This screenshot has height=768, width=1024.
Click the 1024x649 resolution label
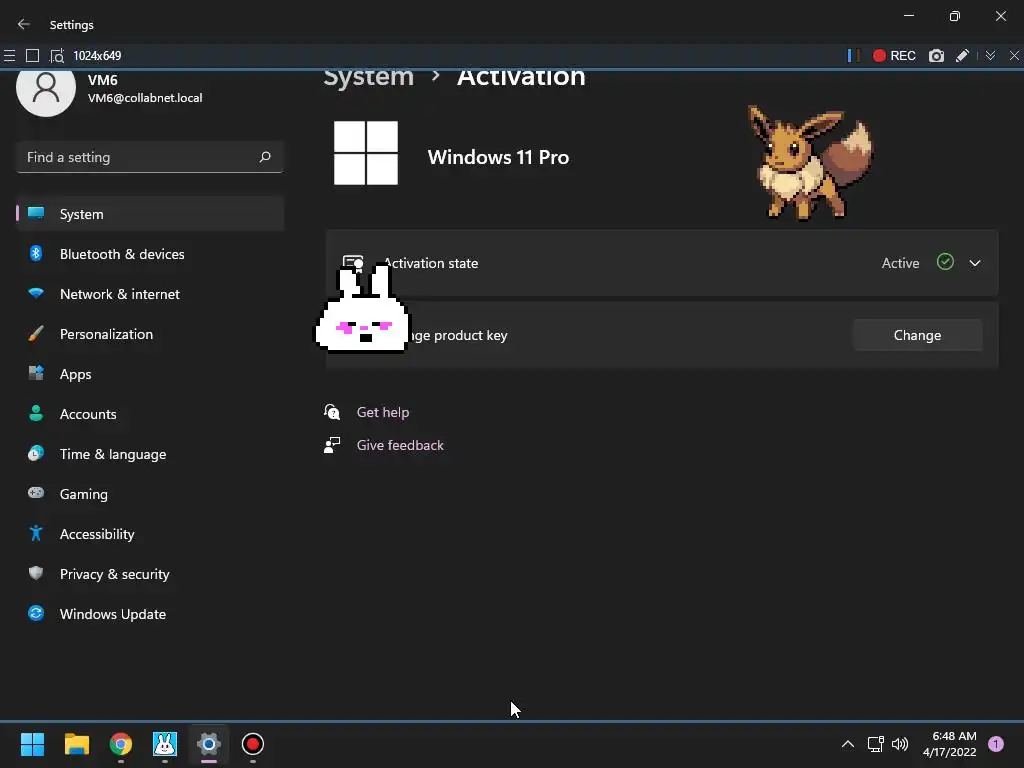click(97, 56)
